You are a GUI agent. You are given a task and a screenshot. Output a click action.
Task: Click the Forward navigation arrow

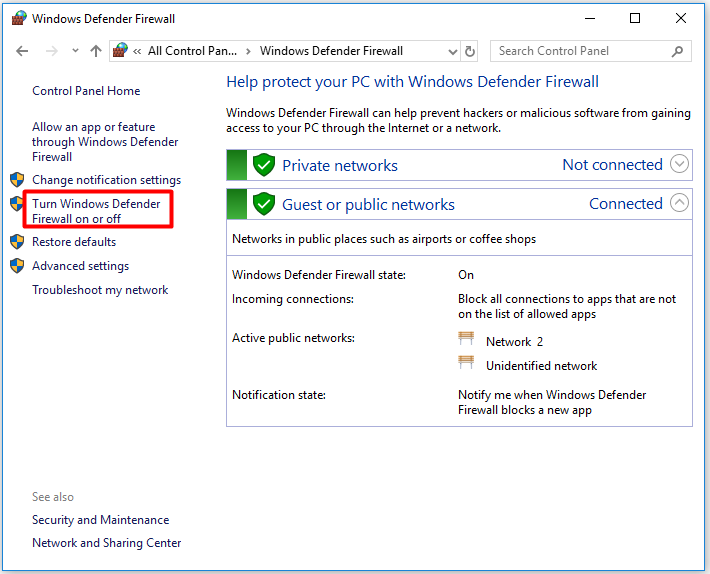pyautogui.click(x=52, y=51)
